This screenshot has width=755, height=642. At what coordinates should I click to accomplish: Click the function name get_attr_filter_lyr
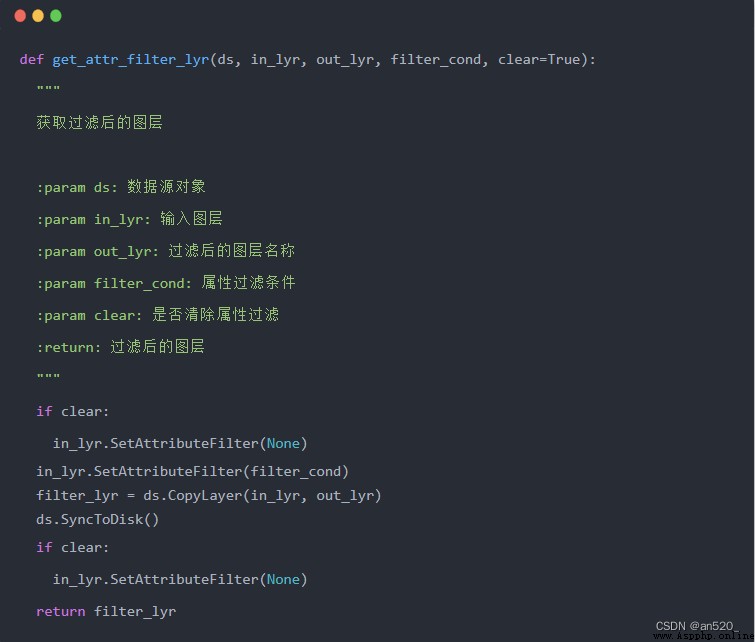click(x=130, y=60)
